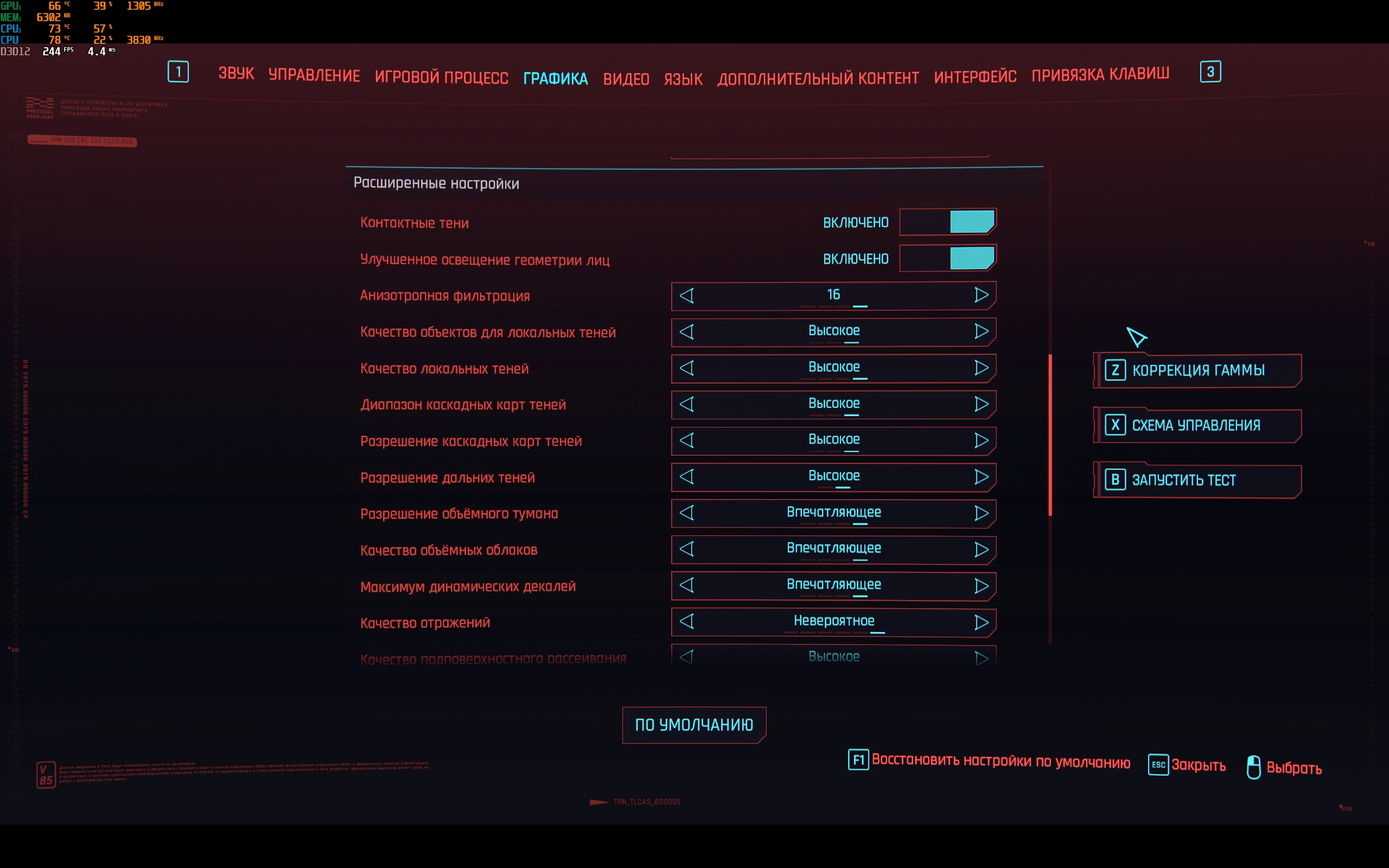Increase Анизотропная фильтрация with the right arrow

981,295
